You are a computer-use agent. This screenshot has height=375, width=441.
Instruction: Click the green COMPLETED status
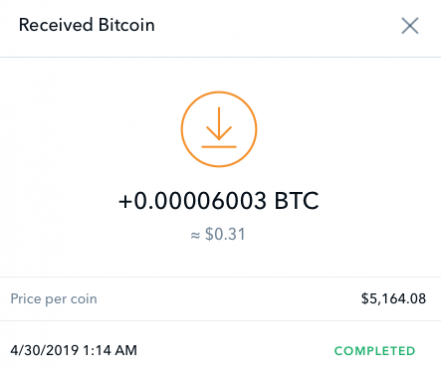(375, 351)
